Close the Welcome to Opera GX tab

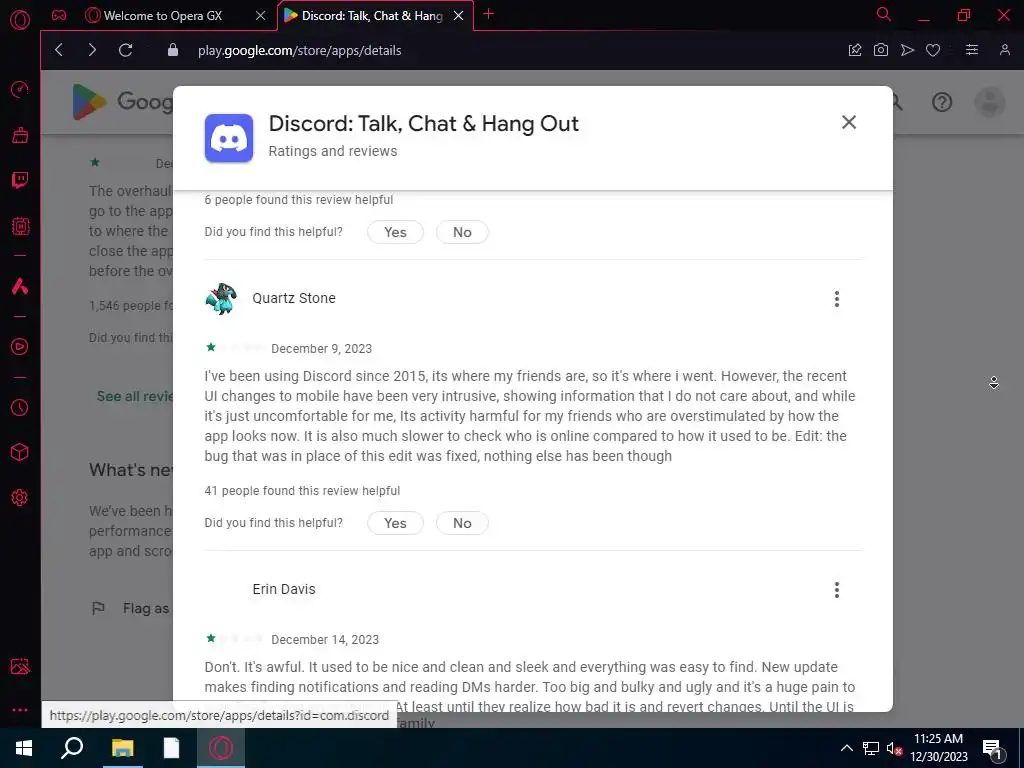click(x=260, y=16)
